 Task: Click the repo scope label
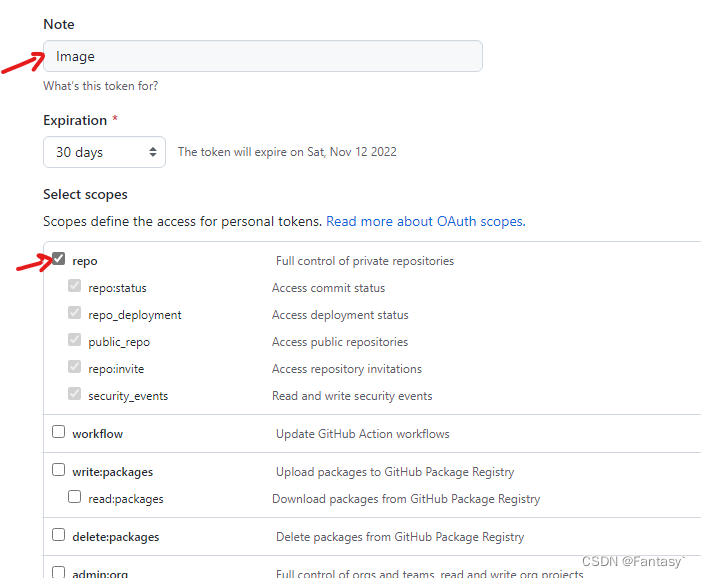tap(85, 262)
